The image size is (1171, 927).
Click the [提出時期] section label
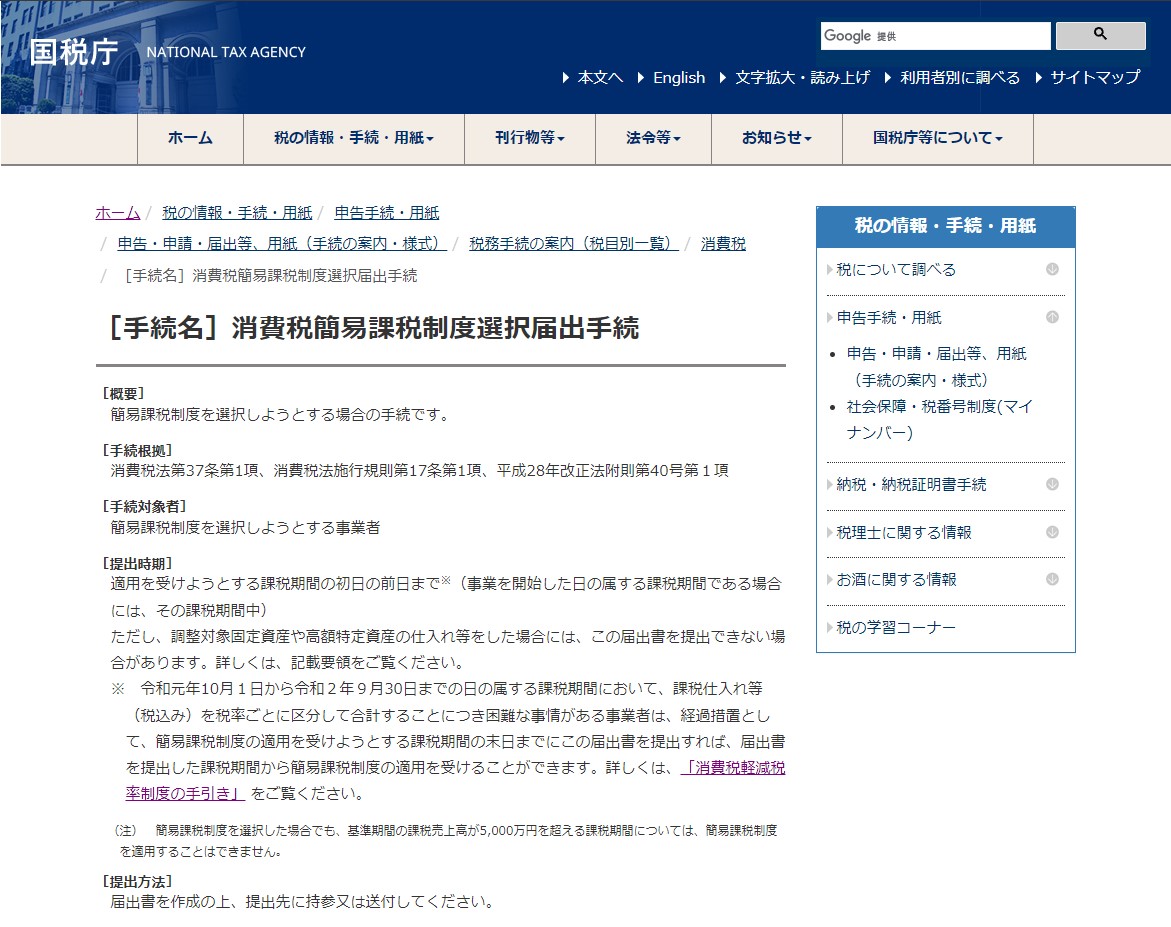click(x=137, y=564)
